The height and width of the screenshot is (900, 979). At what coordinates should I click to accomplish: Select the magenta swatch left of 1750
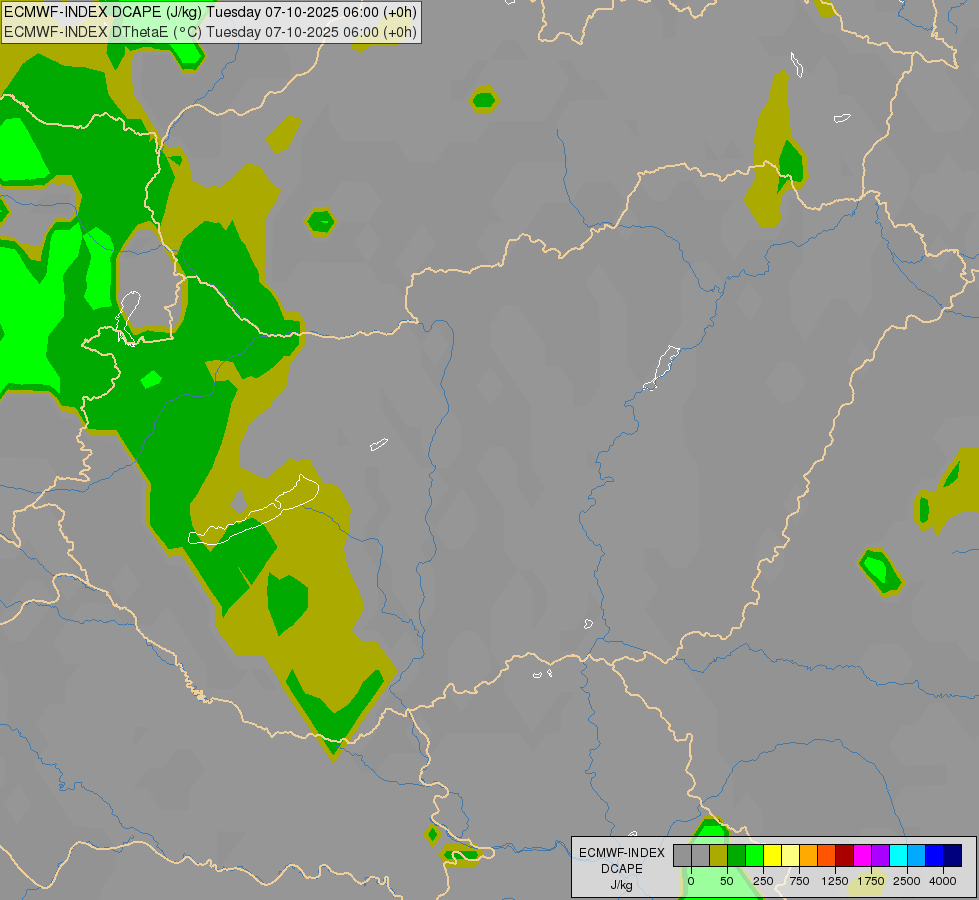(863, 856)
